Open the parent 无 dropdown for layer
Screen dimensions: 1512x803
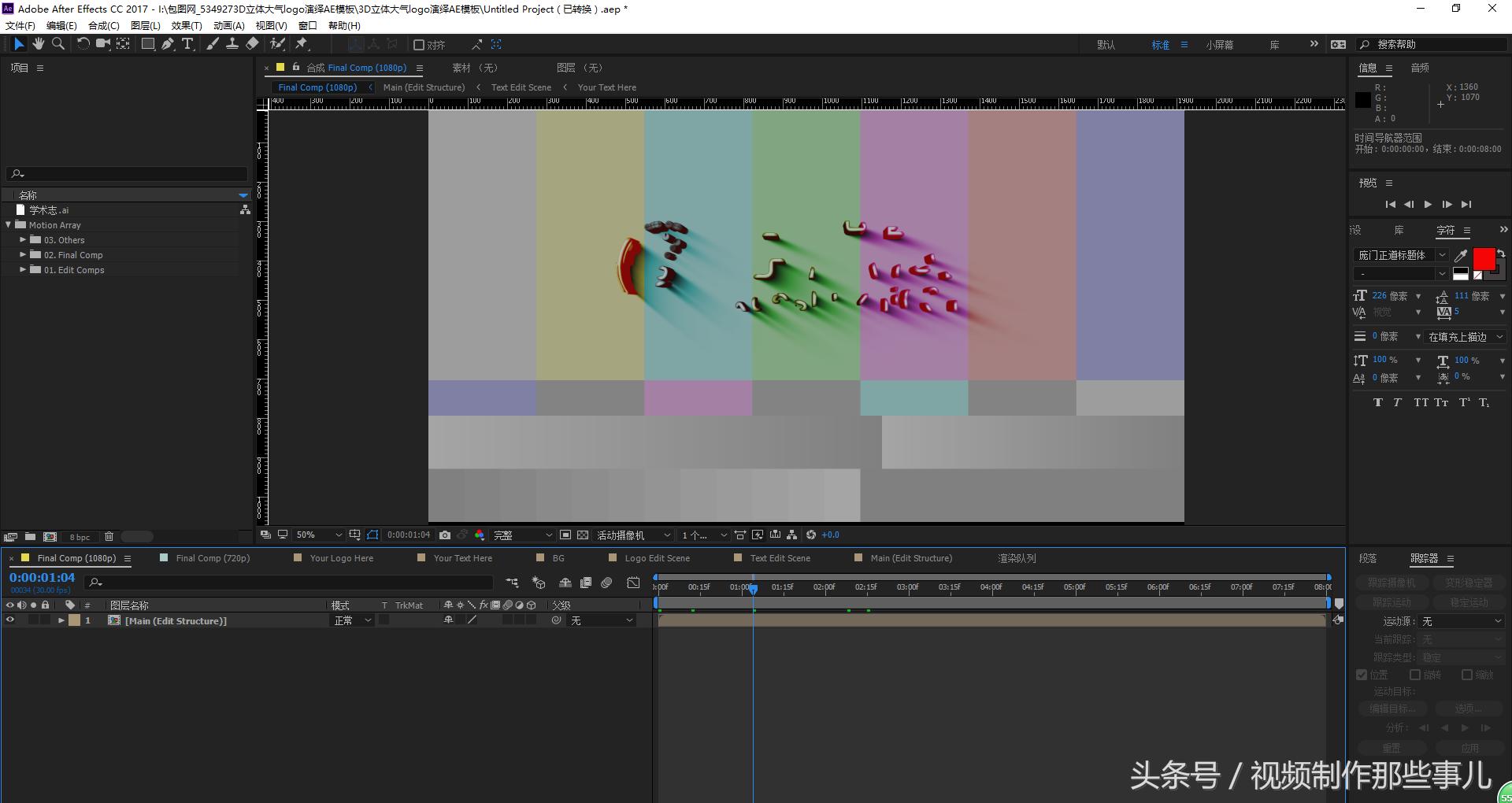point(602,620)
